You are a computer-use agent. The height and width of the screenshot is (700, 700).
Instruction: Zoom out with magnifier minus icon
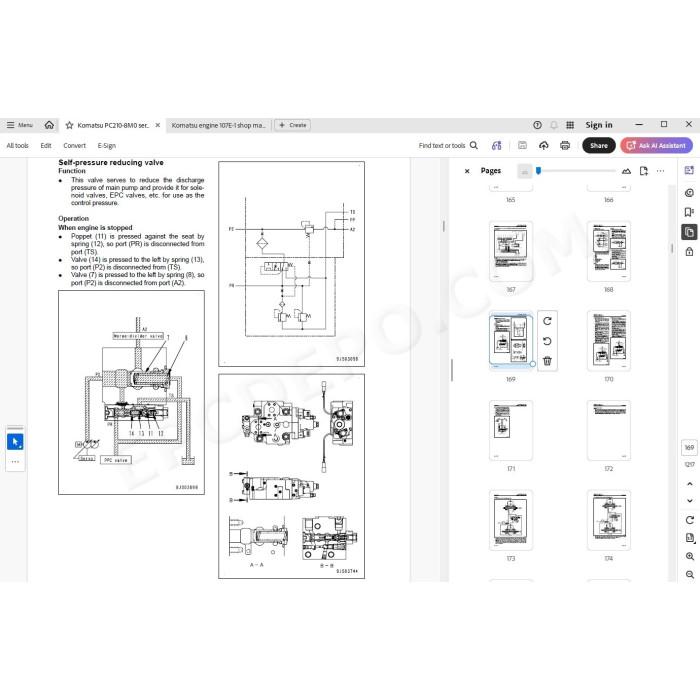(689, 575)
